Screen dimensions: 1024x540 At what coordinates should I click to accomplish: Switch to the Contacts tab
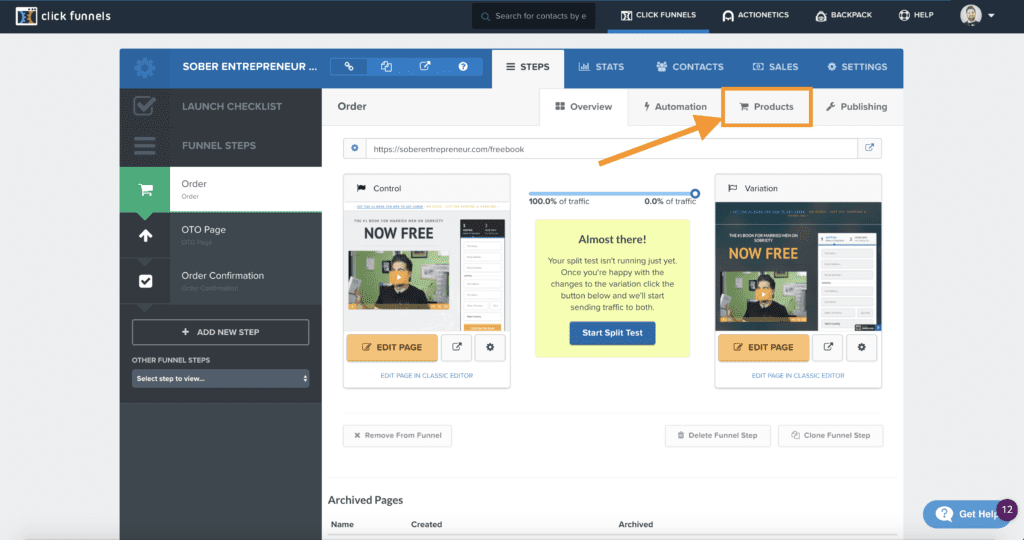(x=690, y=67)
